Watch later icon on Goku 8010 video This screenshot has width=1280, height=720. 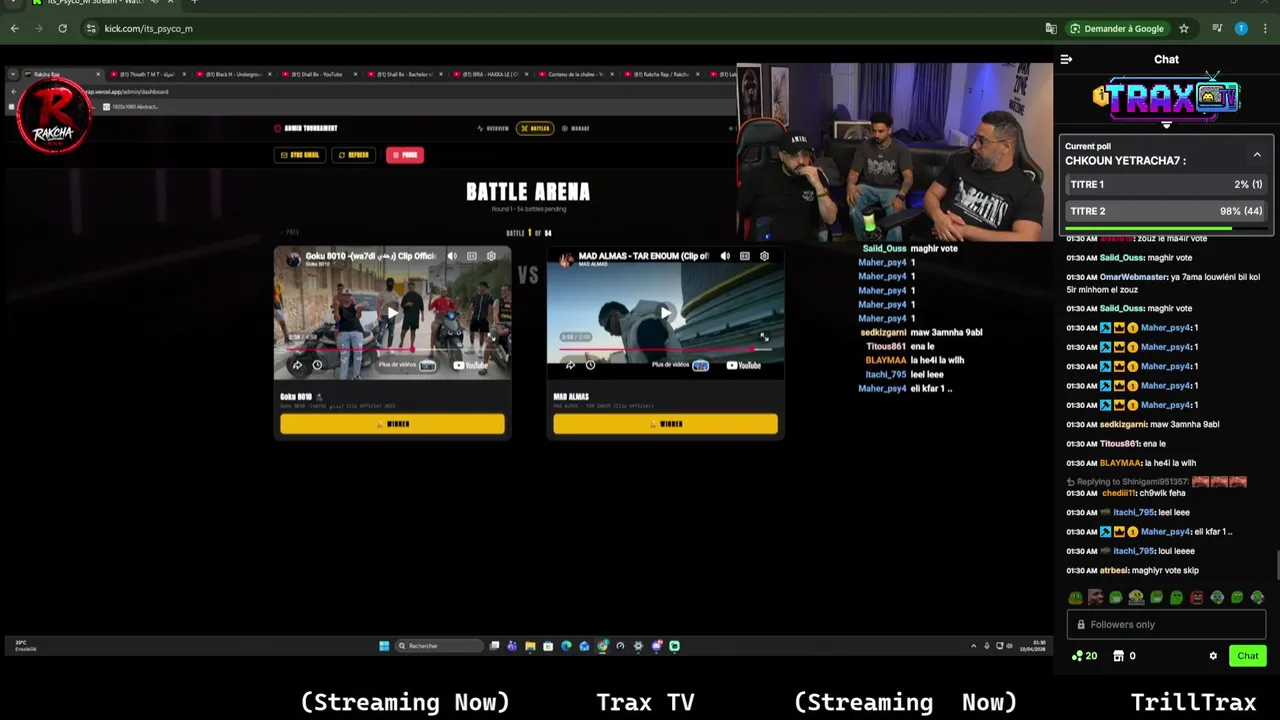(317, 365)
